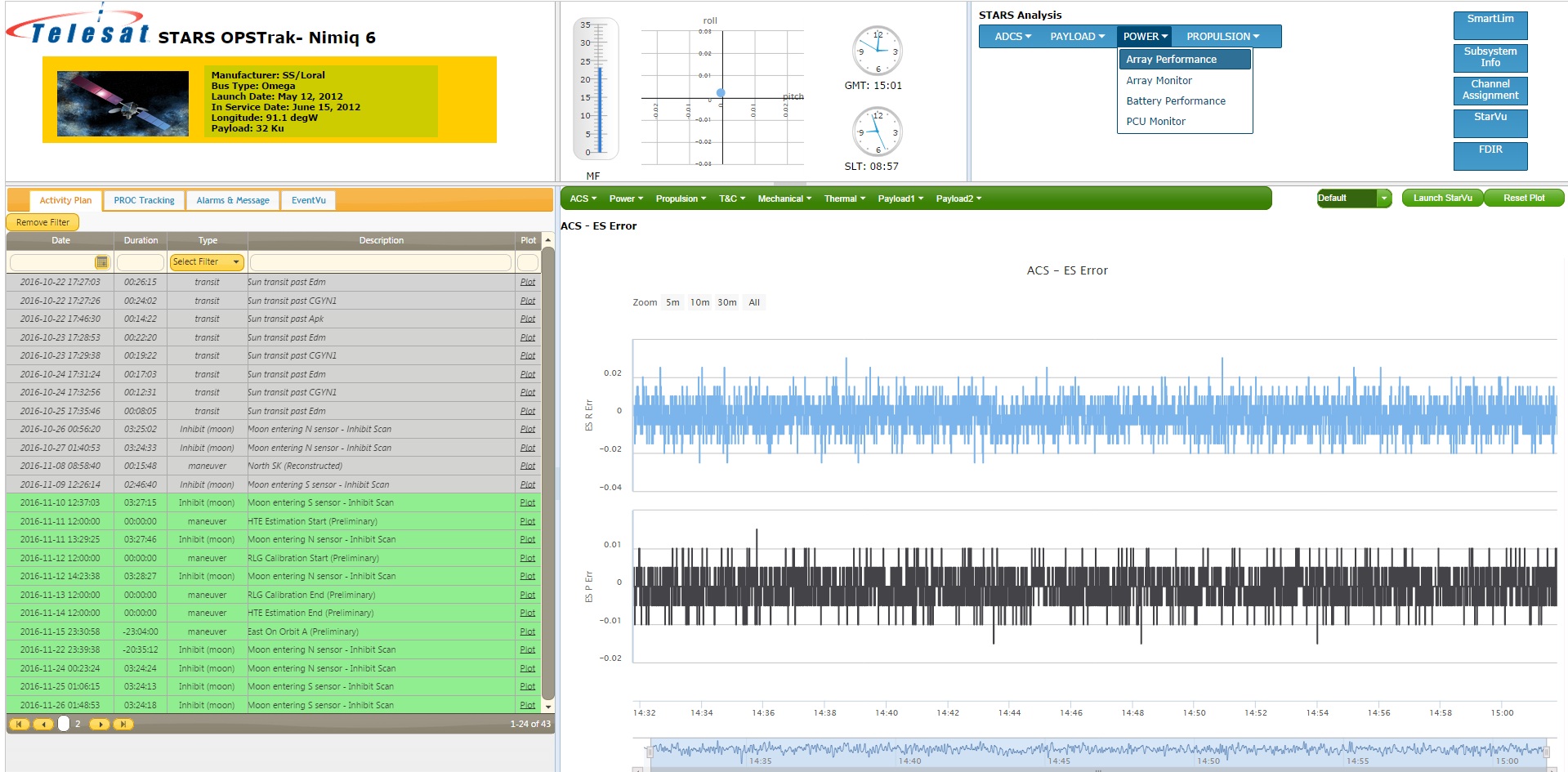Open the PROPULSION menu in STARS Analysis
The height and width of the screenshot is (772, 1568).
click(1222, 37)
